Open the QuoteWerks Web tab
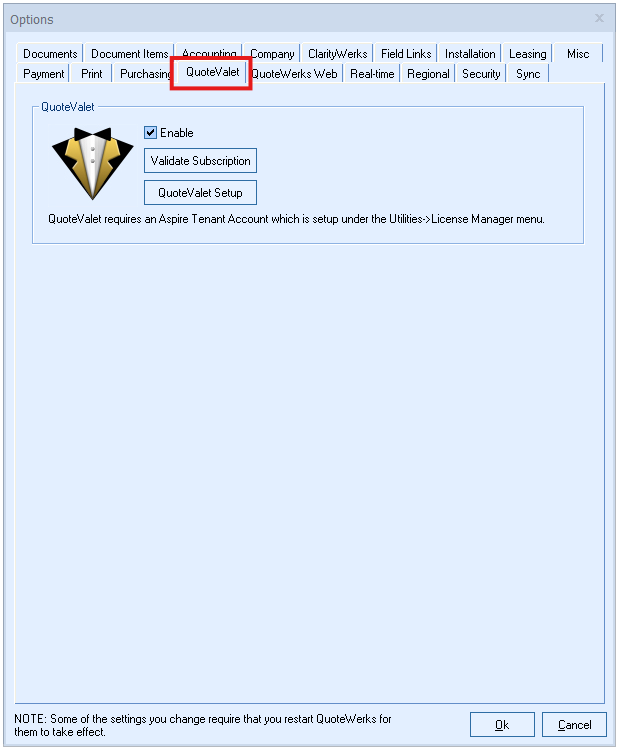The height and width of the screenshot is (747, 618). coord(295,73)
